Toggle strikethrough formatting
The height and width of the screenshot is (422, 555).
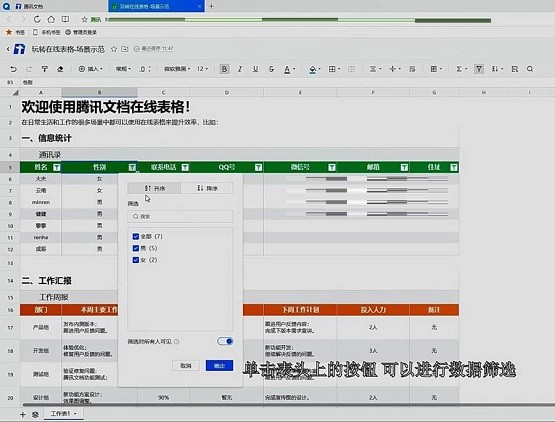271,69
